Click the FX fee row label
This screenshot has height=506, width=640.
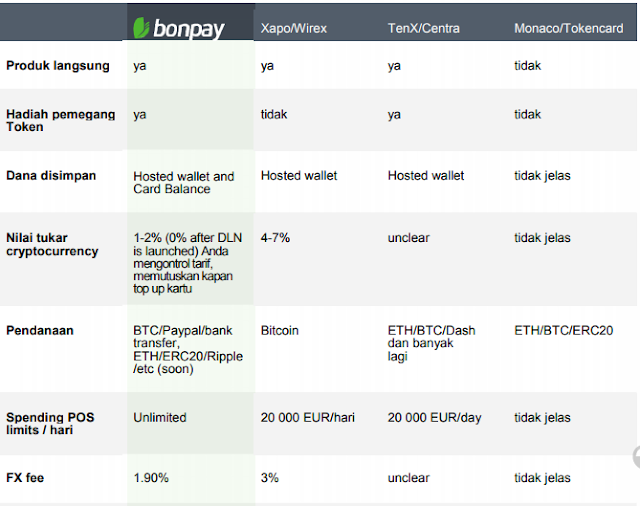[x=25, y=477]
